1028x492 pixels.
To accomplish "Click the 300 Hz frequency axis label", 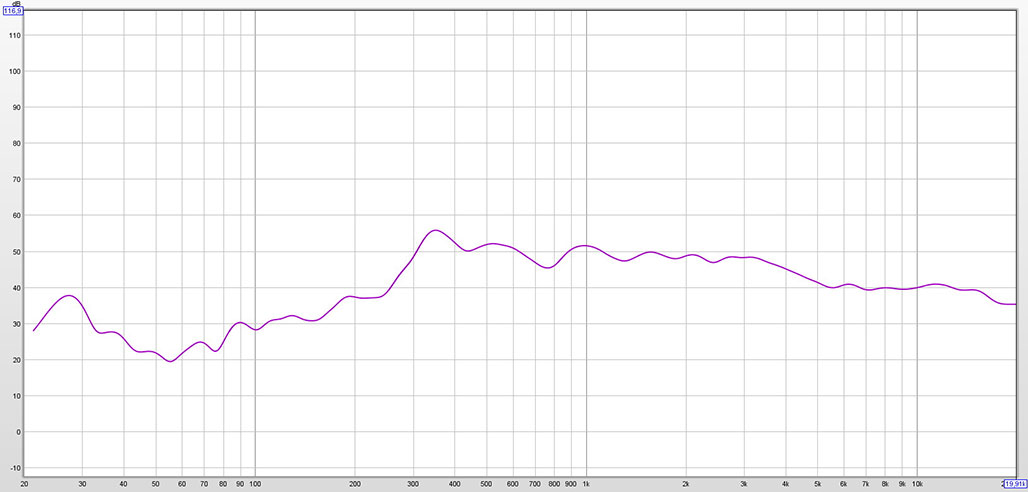I will click(413, 483).
